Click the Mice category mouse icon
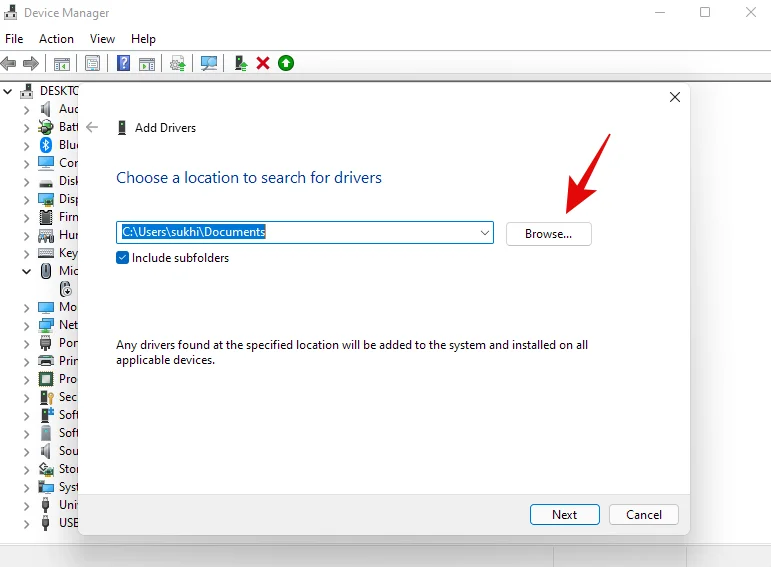This screenshot has width=771, height=567. point(46,271)
